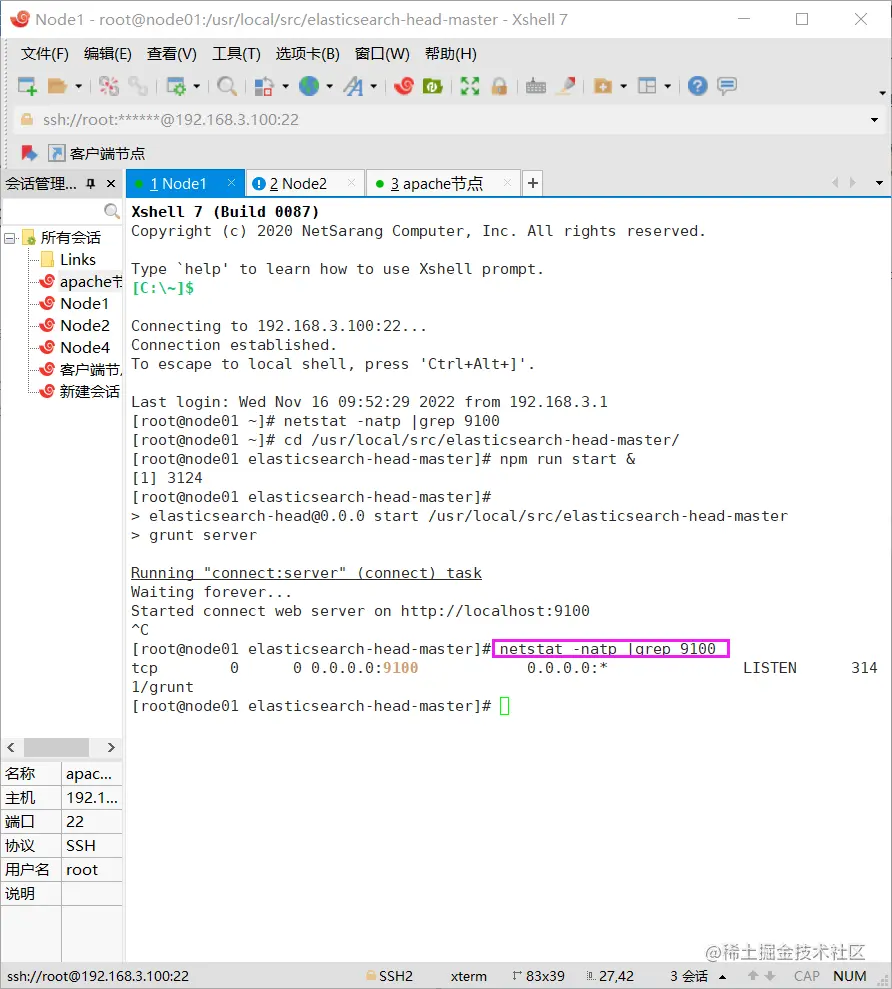
Task: Open the 帮助(H) menu
Action: coord(451,54)
